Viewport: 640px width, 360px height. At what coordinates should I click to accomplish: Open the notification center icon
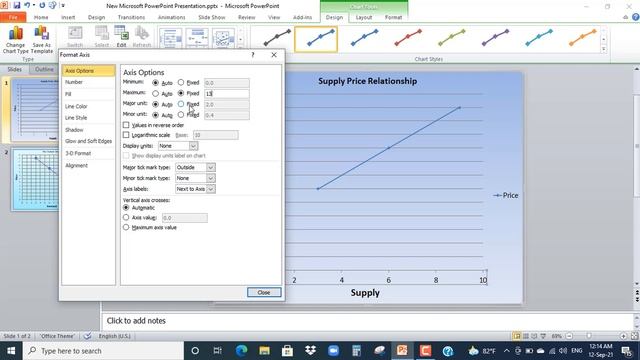(627, 351)
